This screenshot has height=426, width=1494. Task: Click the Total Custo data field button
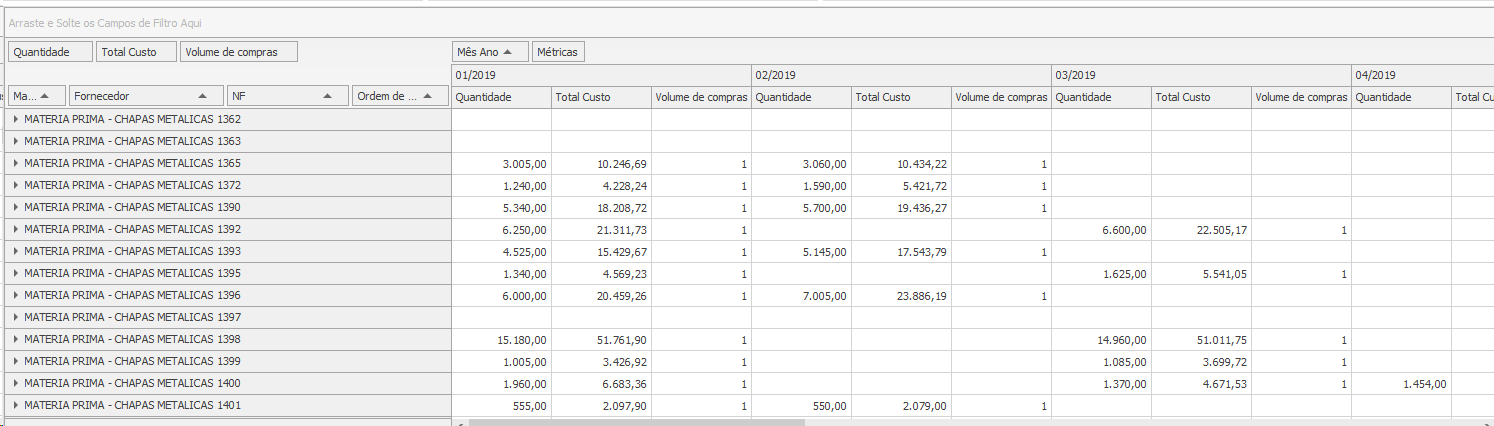[x=137, y=52]
